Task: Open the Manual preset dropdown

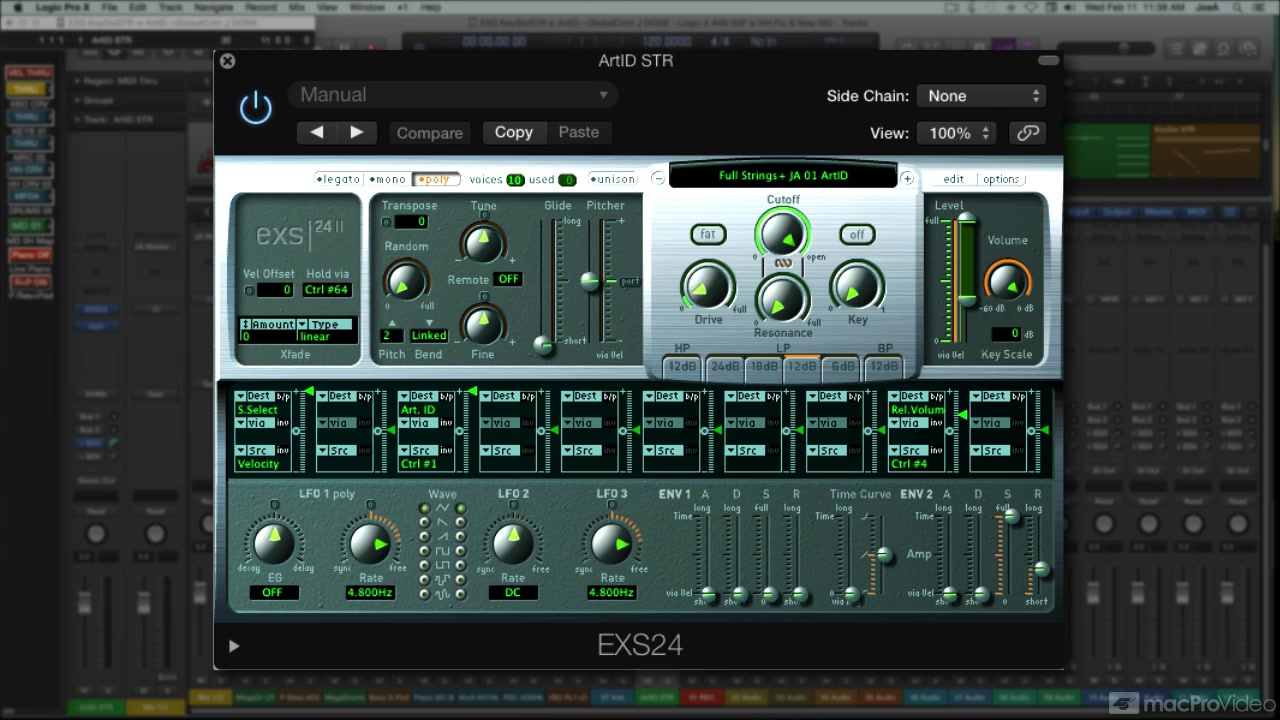Action: click(x=453, y=95)
